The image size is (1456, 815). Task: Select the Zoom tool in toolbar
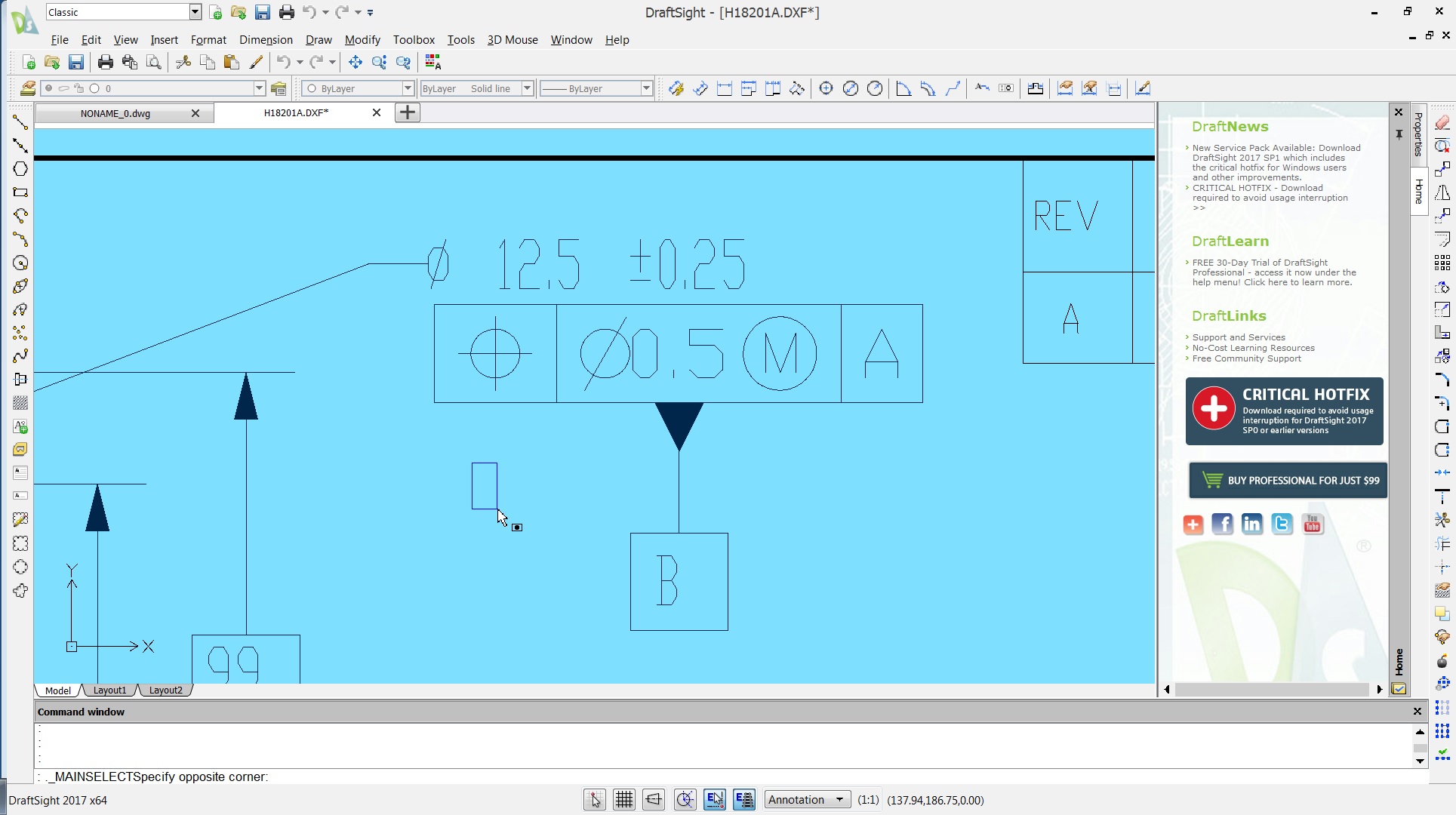pos(378,62)
